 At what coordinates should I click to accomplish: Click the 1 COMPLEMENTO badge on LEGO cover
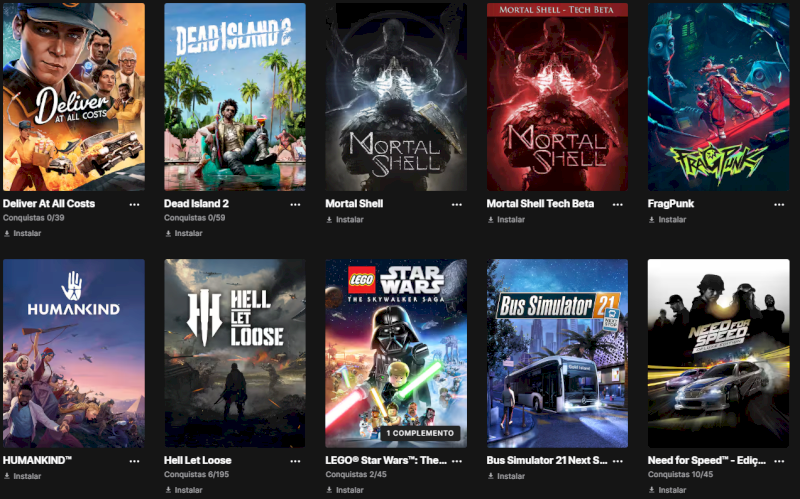(420, 433)
